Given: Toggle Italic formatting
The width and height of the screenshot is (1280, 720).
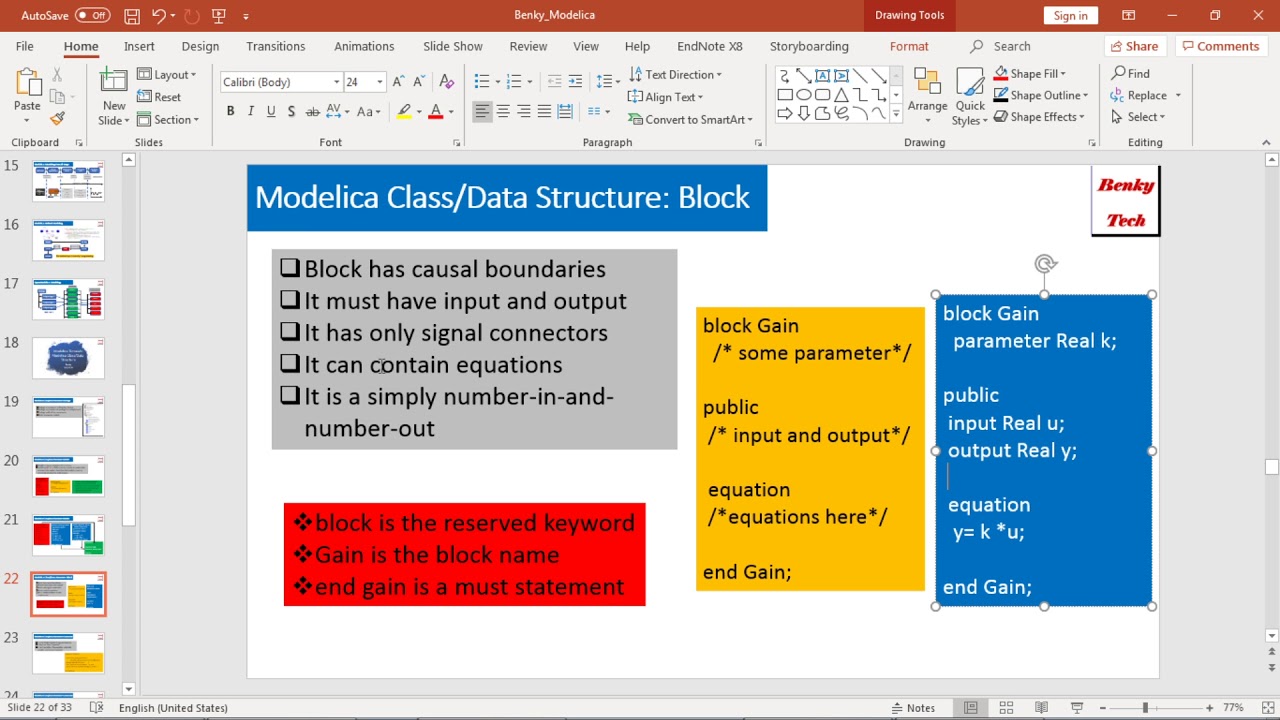Looking at the screenshot, I should coord(251,112).
